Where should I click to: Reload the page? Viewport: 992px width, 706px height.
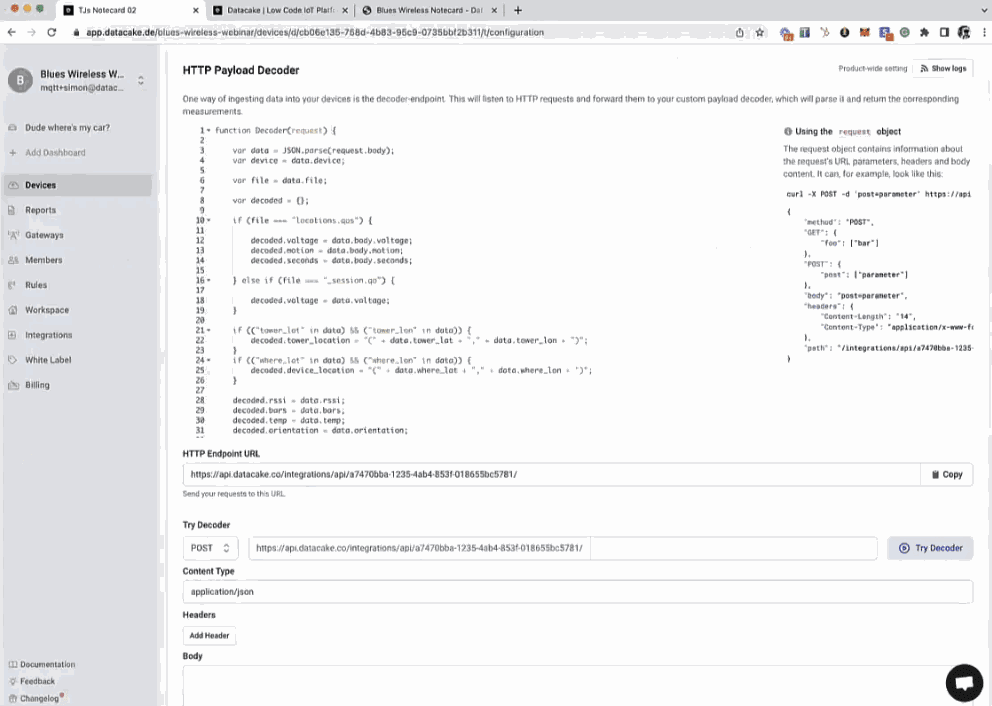point(52,32)
